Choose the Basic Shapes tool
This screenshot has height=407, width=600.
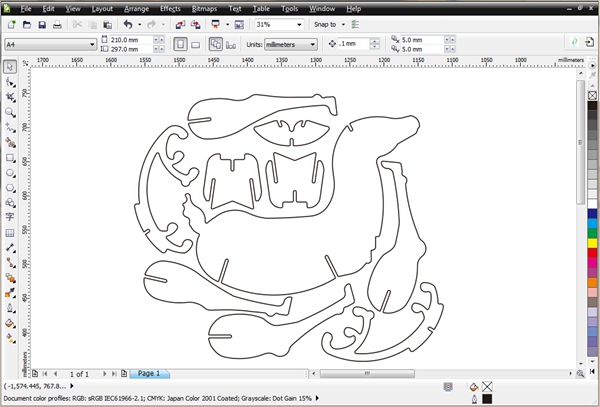coord(10,203)
